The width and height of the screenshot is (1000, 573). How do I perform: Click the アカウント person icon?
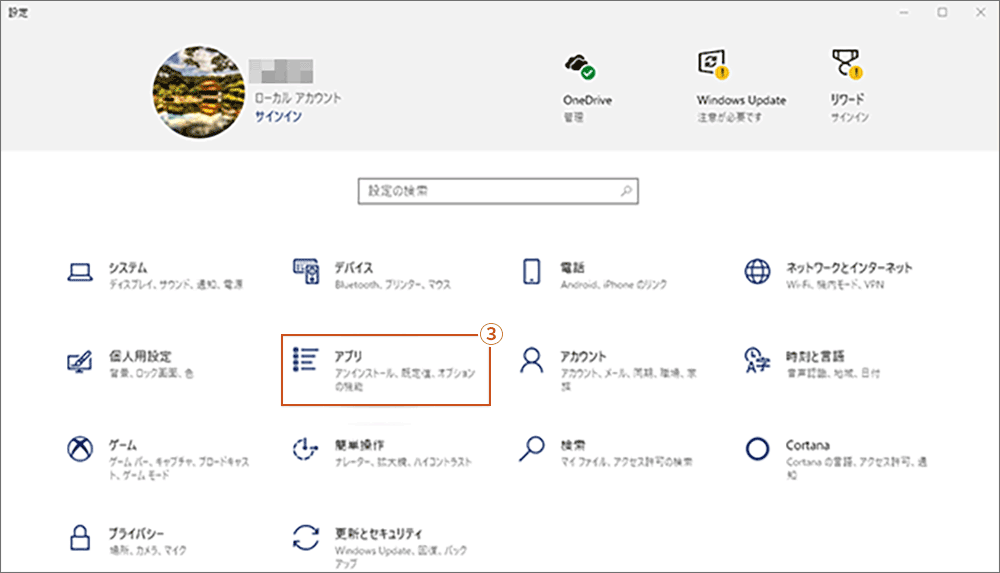[531, 360]
